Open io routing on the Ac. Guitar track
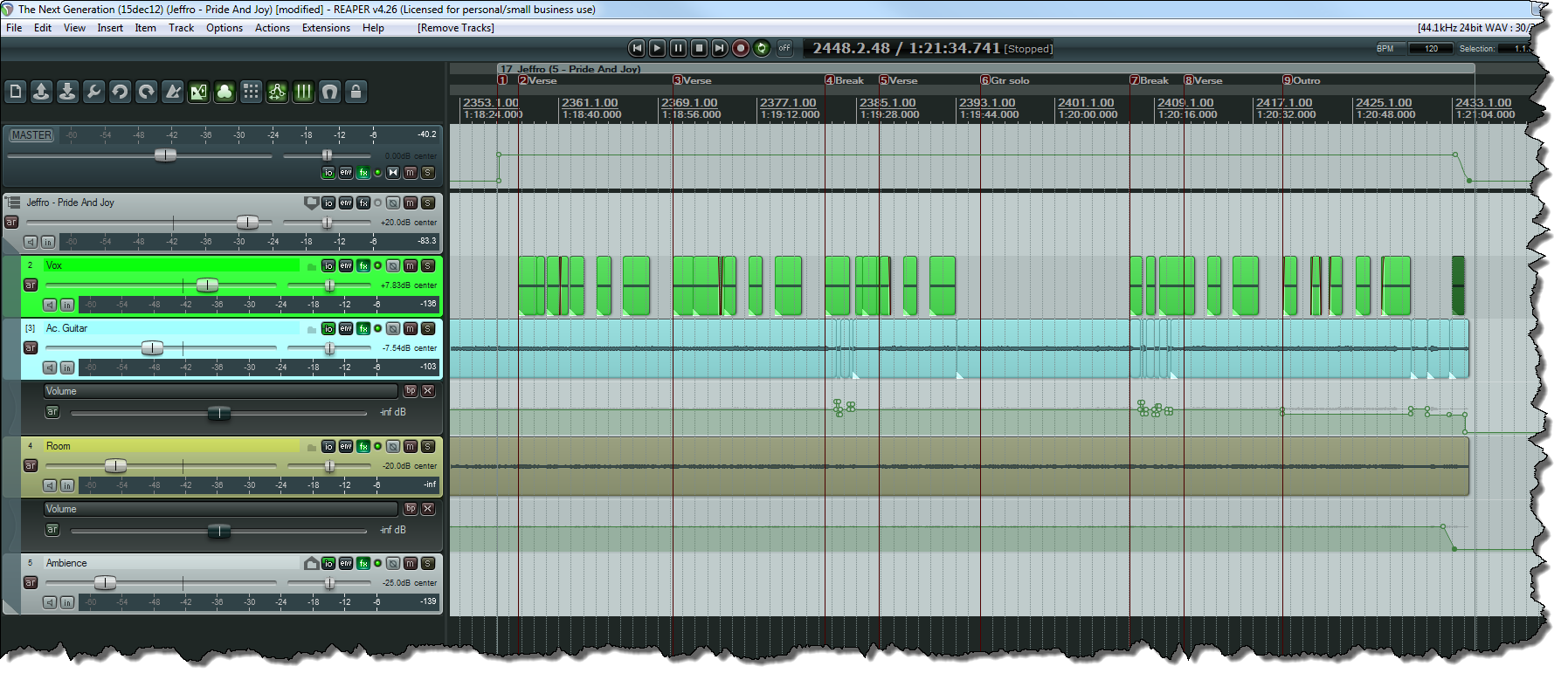 coord(328,328)
